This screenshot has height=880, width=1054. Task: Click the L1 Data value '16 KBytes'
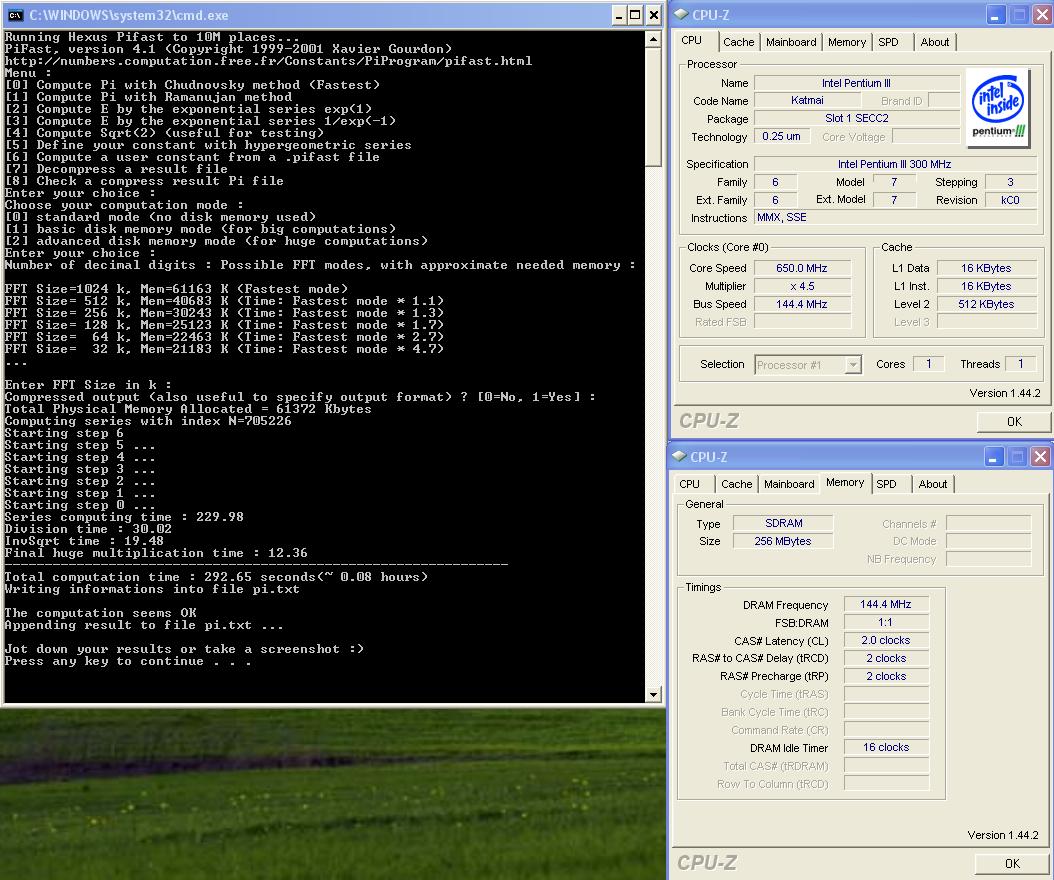[x=986, y=268]
